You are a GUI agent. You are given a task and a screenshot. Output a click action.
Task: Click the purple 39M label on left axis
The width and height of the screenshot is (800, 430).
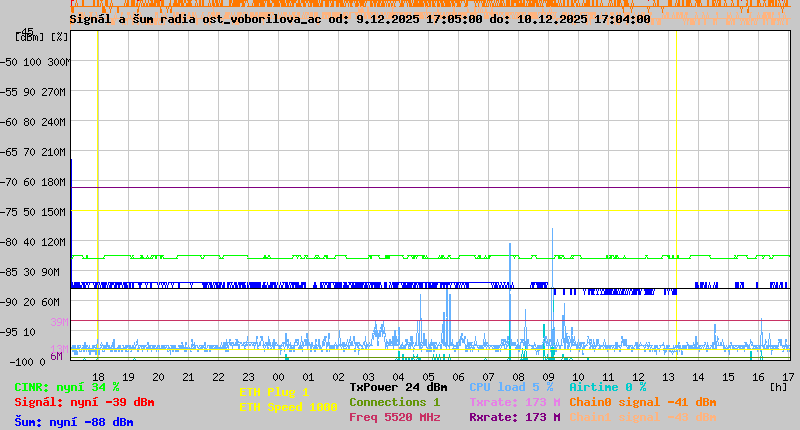[x=59, y=322]
